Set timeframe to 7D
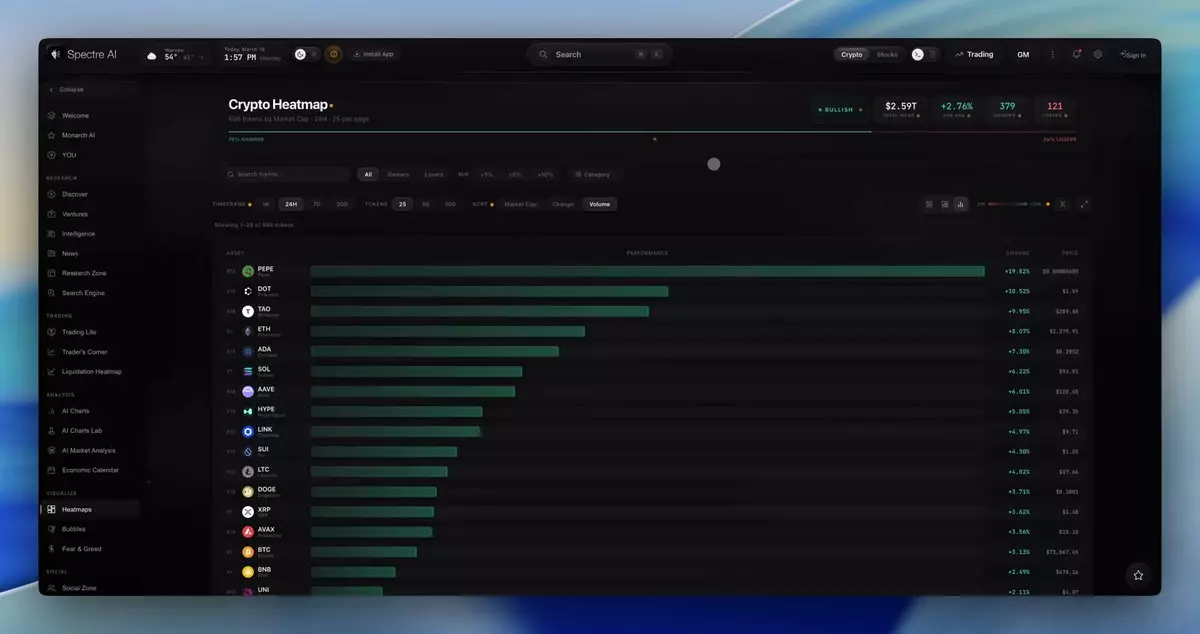Viewport: 1200px width, 634px height. pos(316,204)
